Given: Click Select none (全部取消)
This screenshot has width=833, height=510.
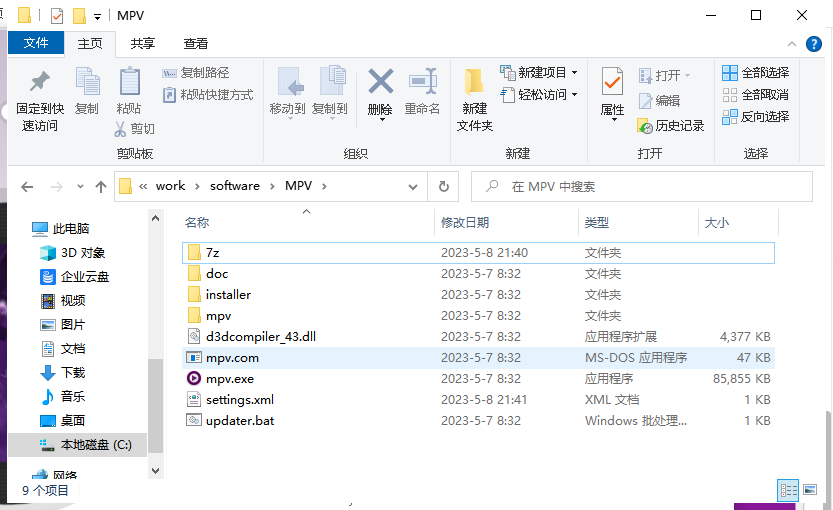Looking at the screenshot, I should (755, 95).
